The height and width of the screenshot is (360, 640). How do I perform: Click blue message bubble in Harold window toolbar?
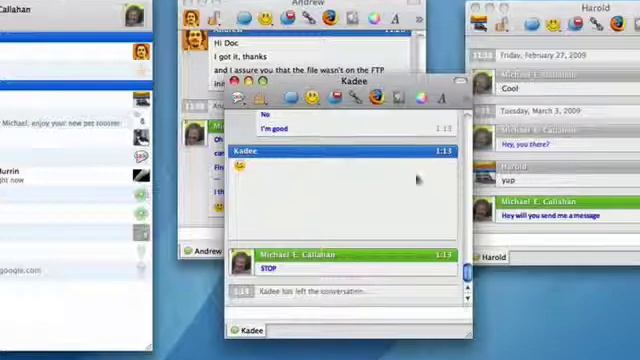pyautogui.click(x=532, y=24)
